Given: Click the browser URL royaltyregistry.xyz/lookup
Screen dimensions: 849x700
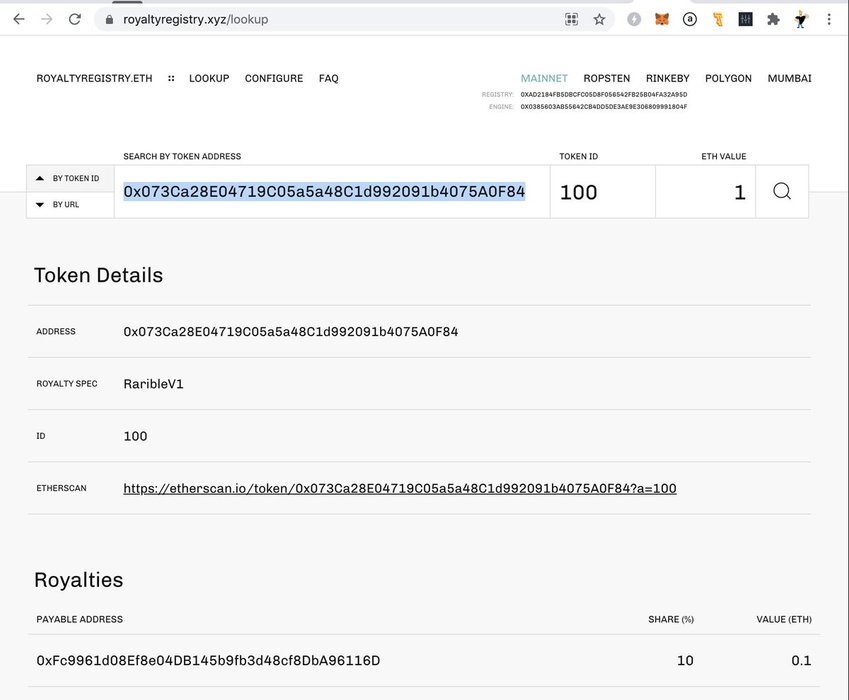Looking at the screenshot, I should click(195, 19).
